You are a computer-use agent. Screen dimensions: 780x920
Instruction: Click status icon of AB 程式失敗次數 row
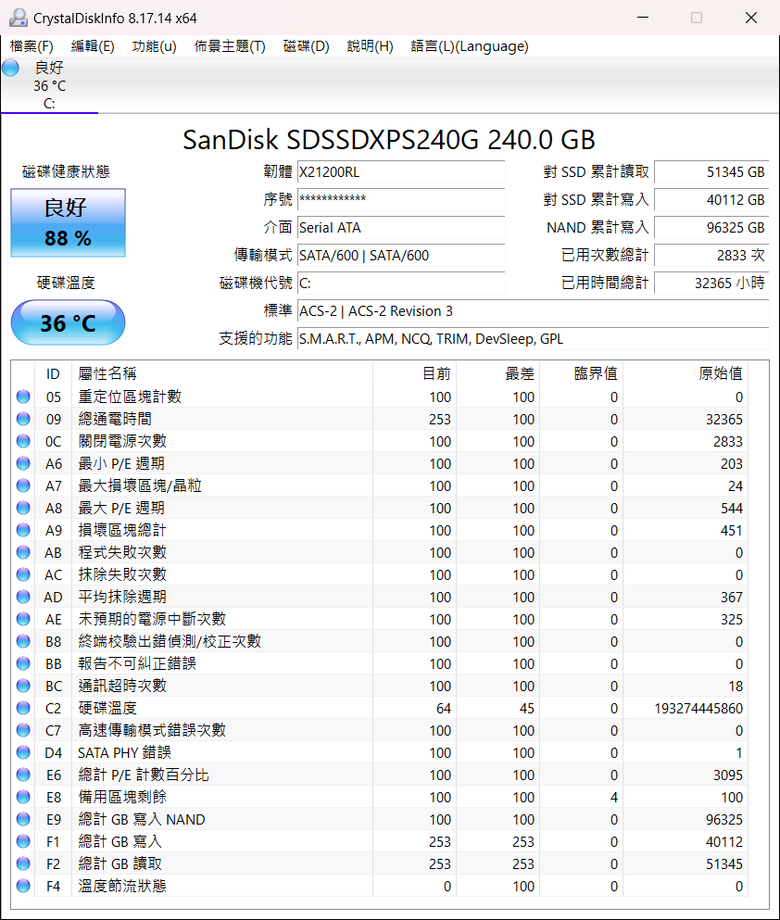[x=23, y=553]
